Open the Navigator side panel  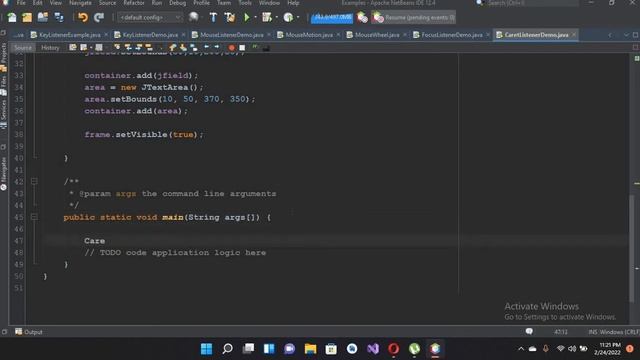(x=4, y=173)
